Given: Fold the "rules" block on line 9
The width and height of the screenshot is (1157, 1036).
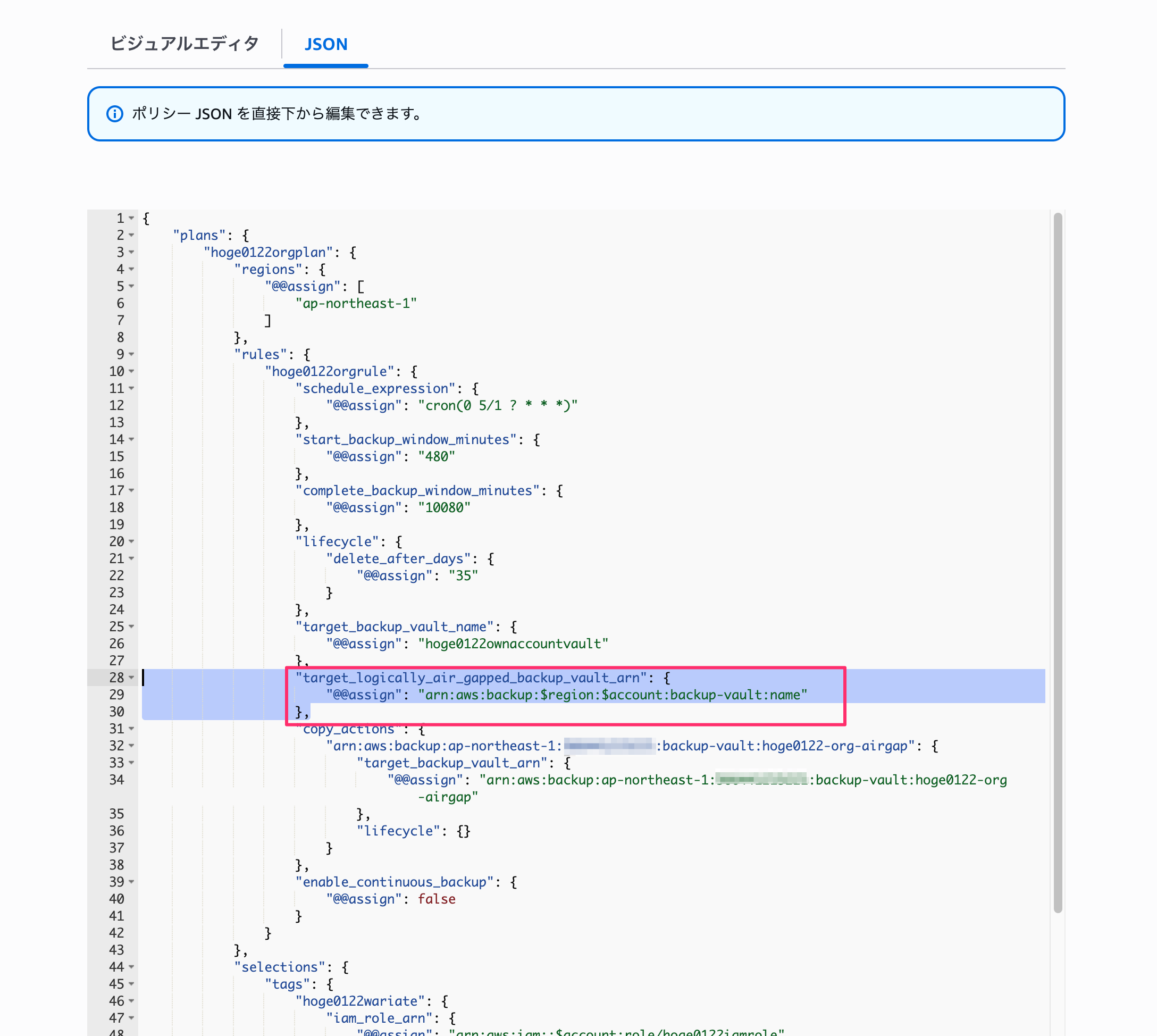Looking at the screenshot, I should pos(131,354).
